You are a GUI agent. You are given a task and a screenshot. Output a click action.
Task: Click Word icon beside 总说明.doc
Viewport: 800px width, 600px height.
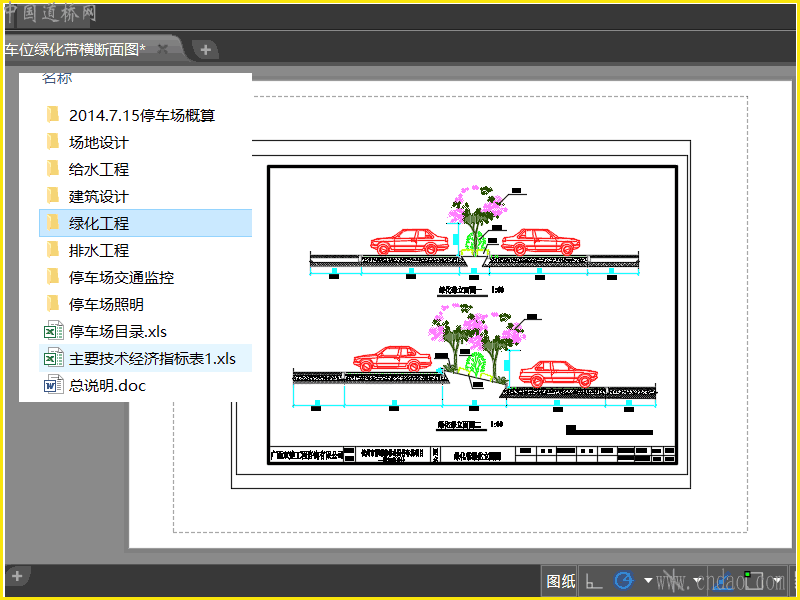point(54,385)
